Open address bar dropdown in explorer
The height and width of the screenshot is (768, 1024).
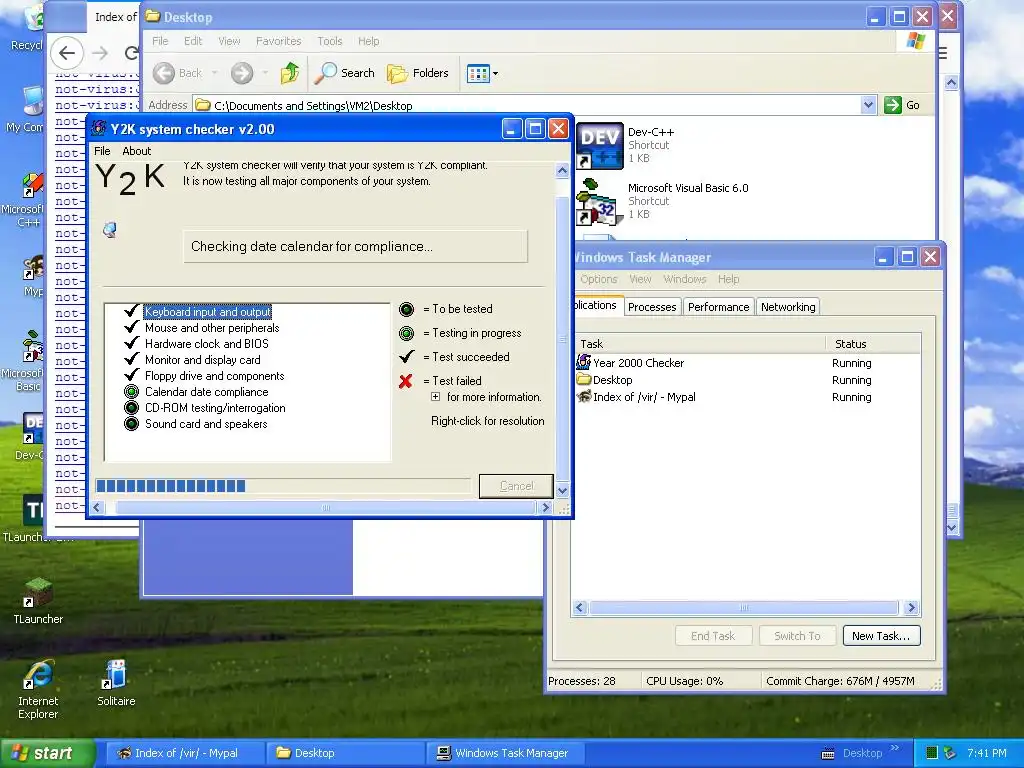pyautogui.click(x=868, y=105)
